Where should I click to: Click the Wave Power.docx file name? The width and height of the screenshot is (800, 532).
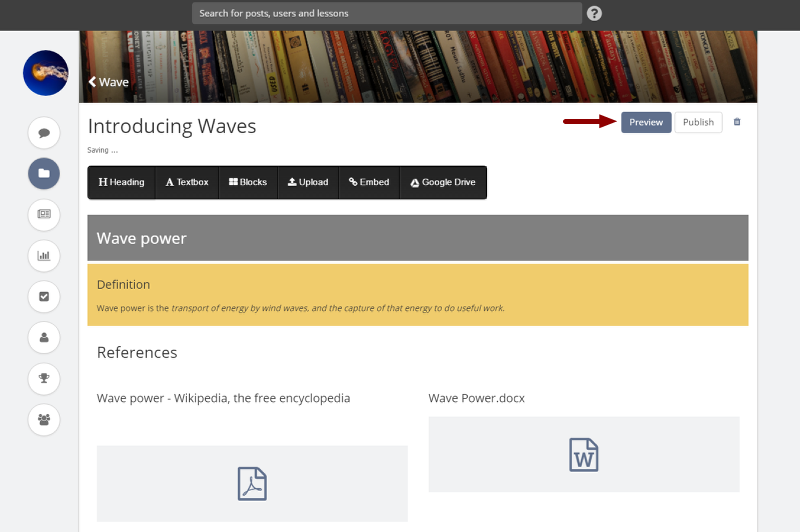click(x=477, y=398)
